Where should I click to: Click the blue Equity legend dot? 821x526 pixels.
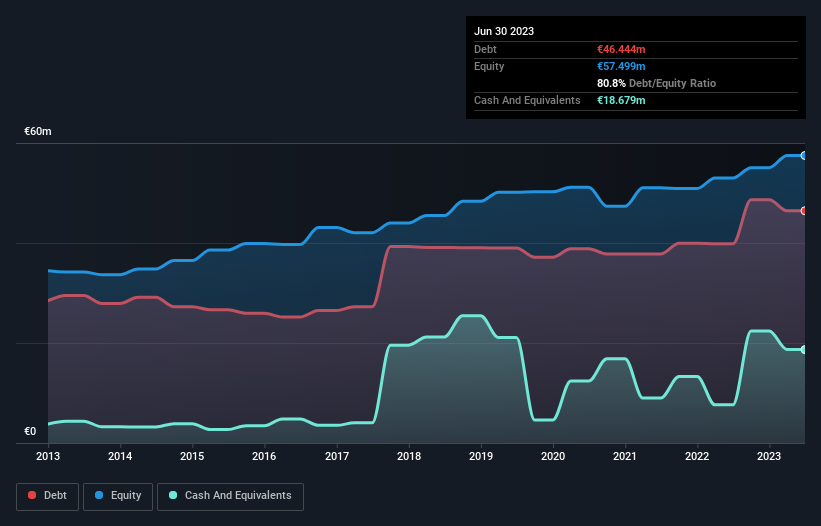[99, 495]
